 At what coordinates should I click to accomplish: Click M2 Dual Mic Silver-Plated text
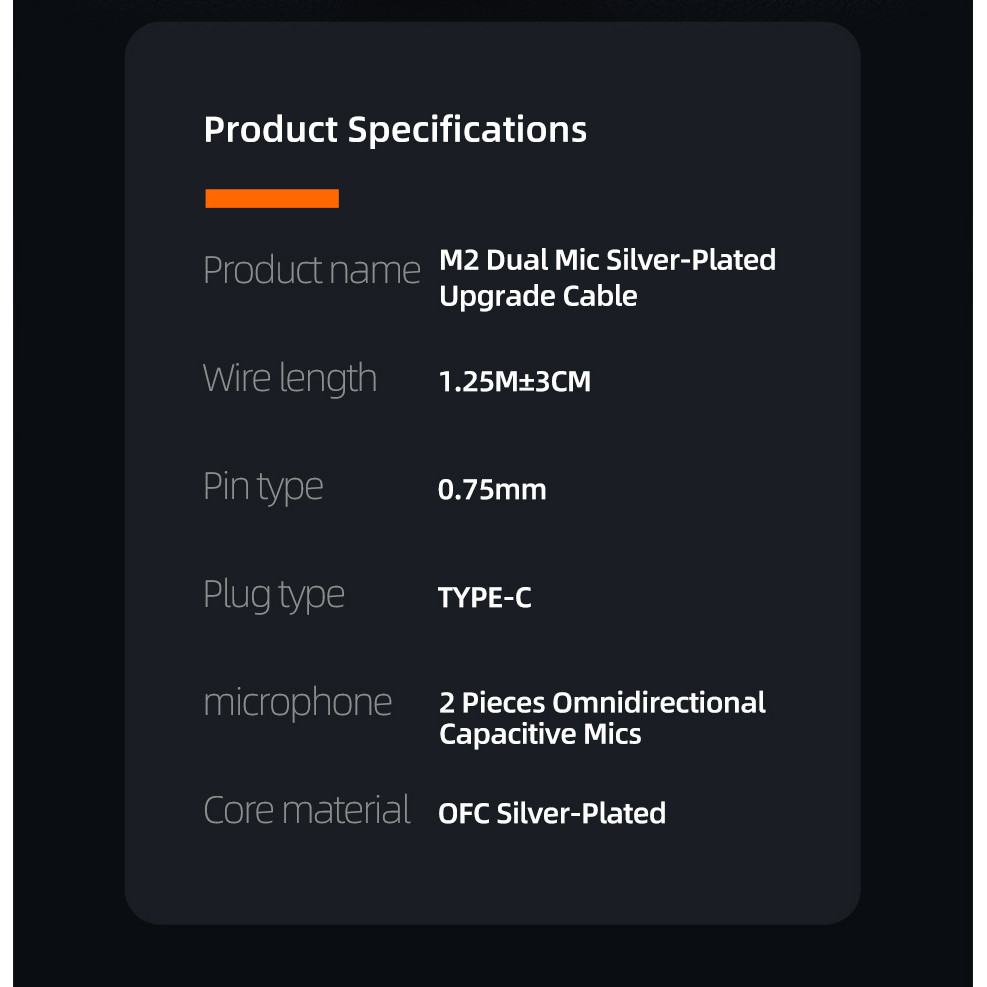point(607,260)
